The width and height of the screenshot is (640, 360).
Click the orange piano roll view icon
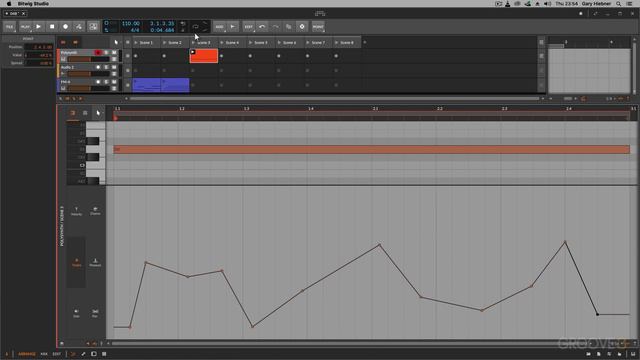click(73, 113)
